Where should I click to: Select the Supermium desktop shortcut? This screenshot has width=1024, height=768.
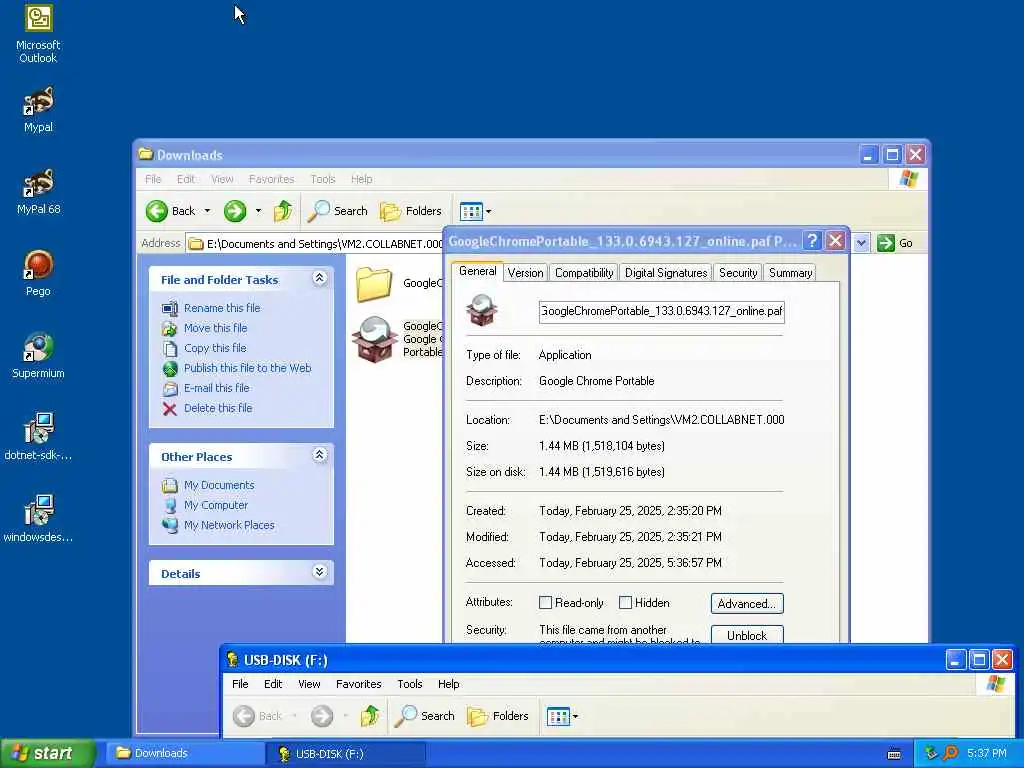tap(38, 355)
